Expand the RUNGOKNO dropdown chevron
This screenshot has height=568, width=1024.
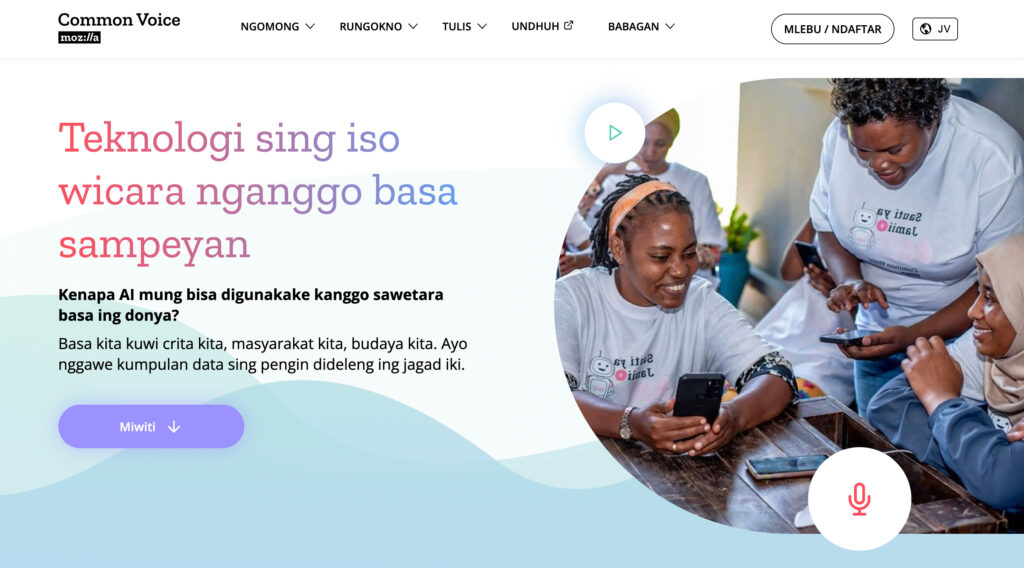point(413,27)
